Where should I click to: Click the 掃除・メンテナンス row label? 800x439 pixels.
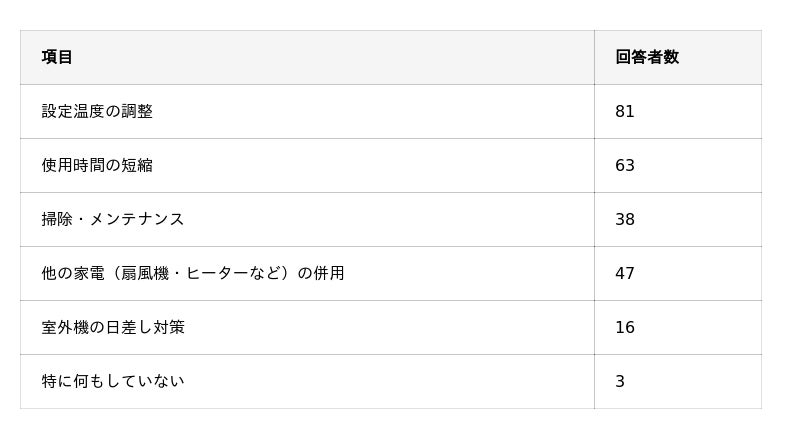coord(112,219)
